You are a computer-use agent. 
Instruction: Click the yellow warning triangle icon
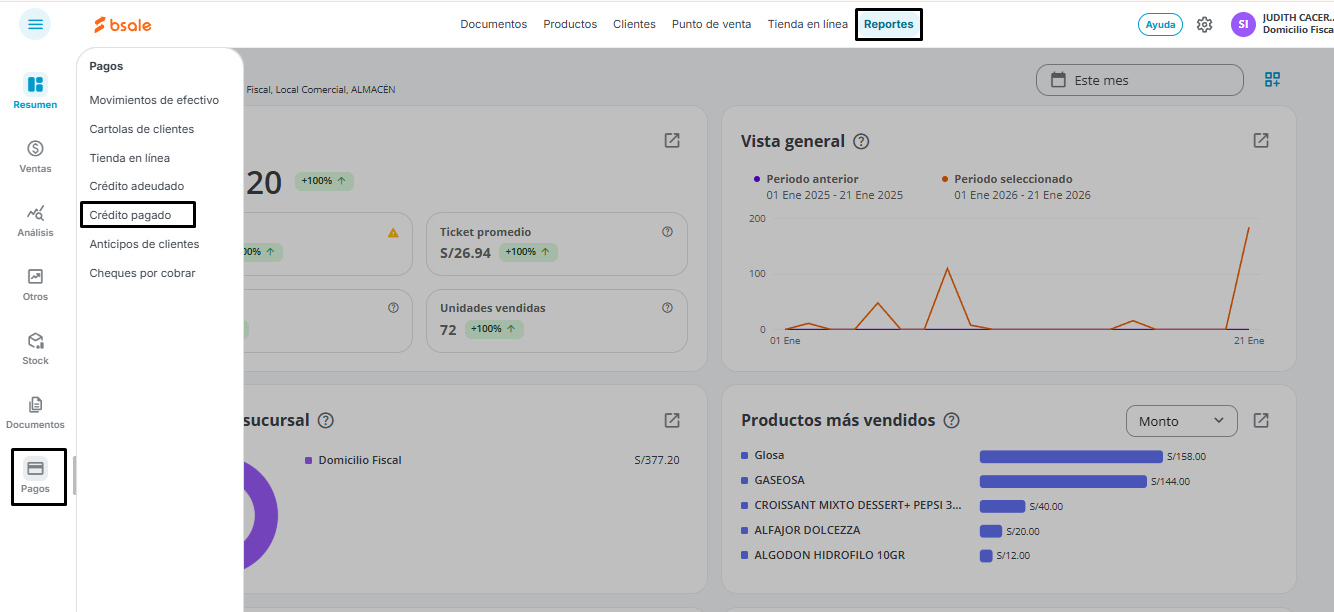pos(393,232)
